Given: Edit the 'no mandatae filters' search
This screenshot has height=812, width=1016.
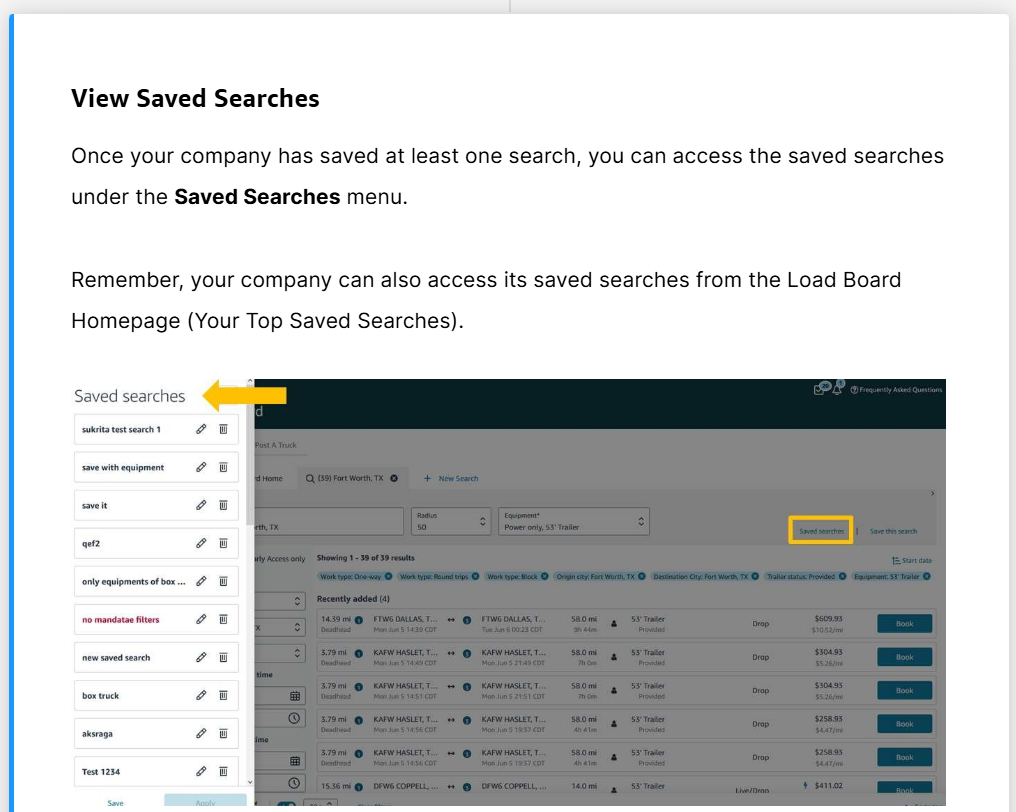Looking at the screenshot, I should point(201,619).
